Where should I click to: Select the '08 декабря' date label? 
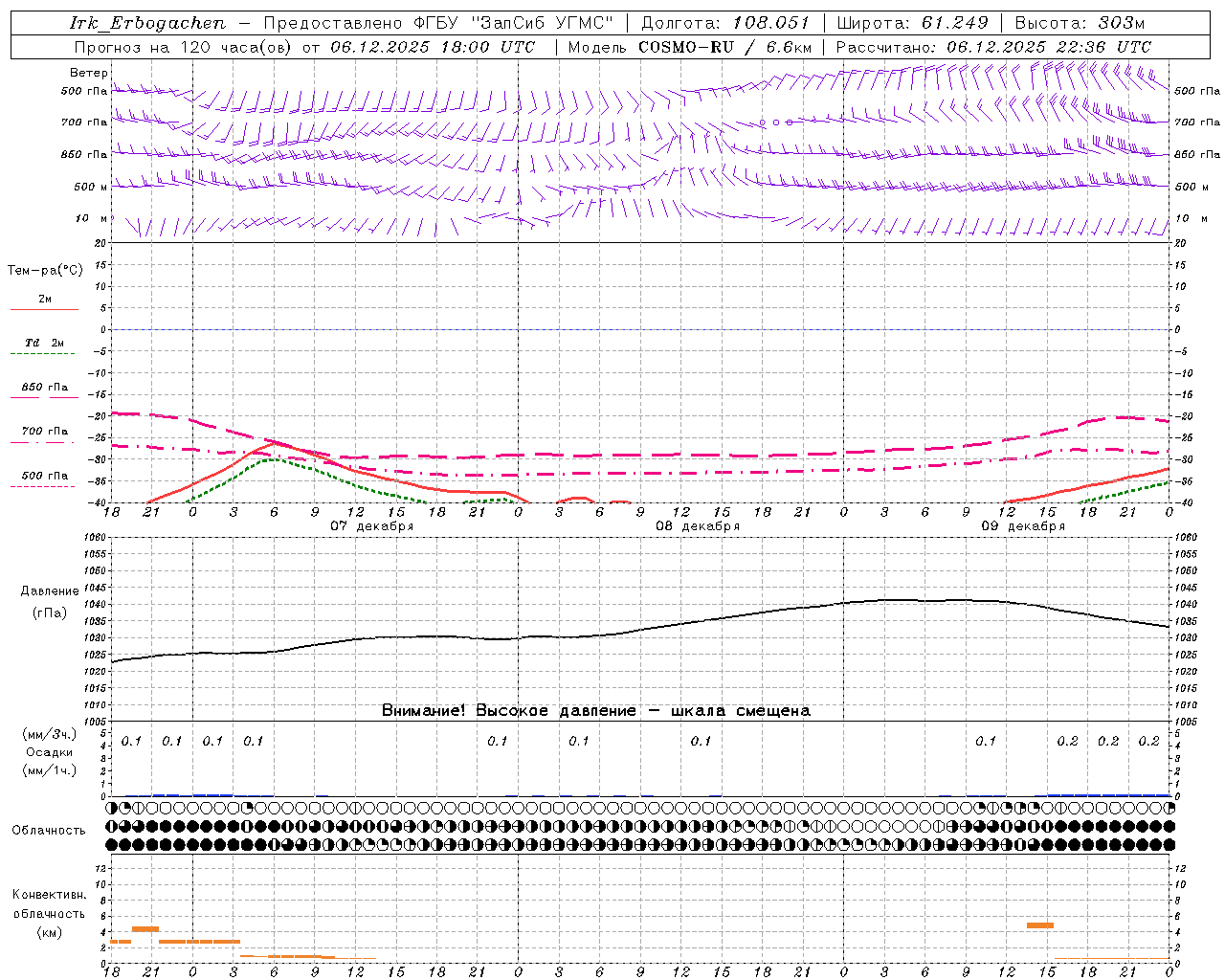coord(698,526)
